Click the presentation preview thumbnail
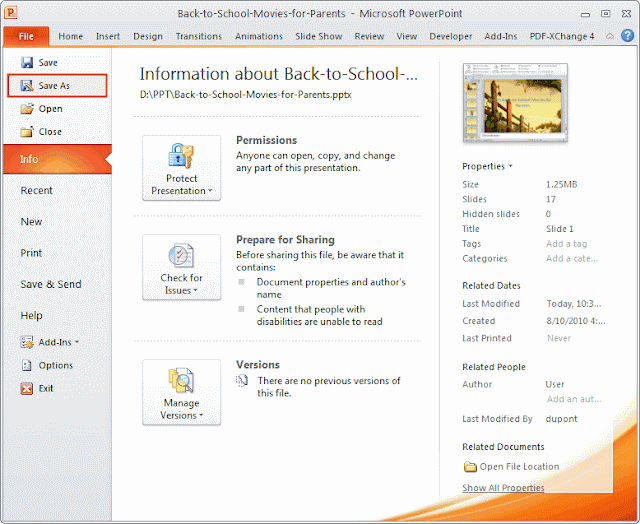The height and width of the screenshot is (524, 640). (515, 104)
